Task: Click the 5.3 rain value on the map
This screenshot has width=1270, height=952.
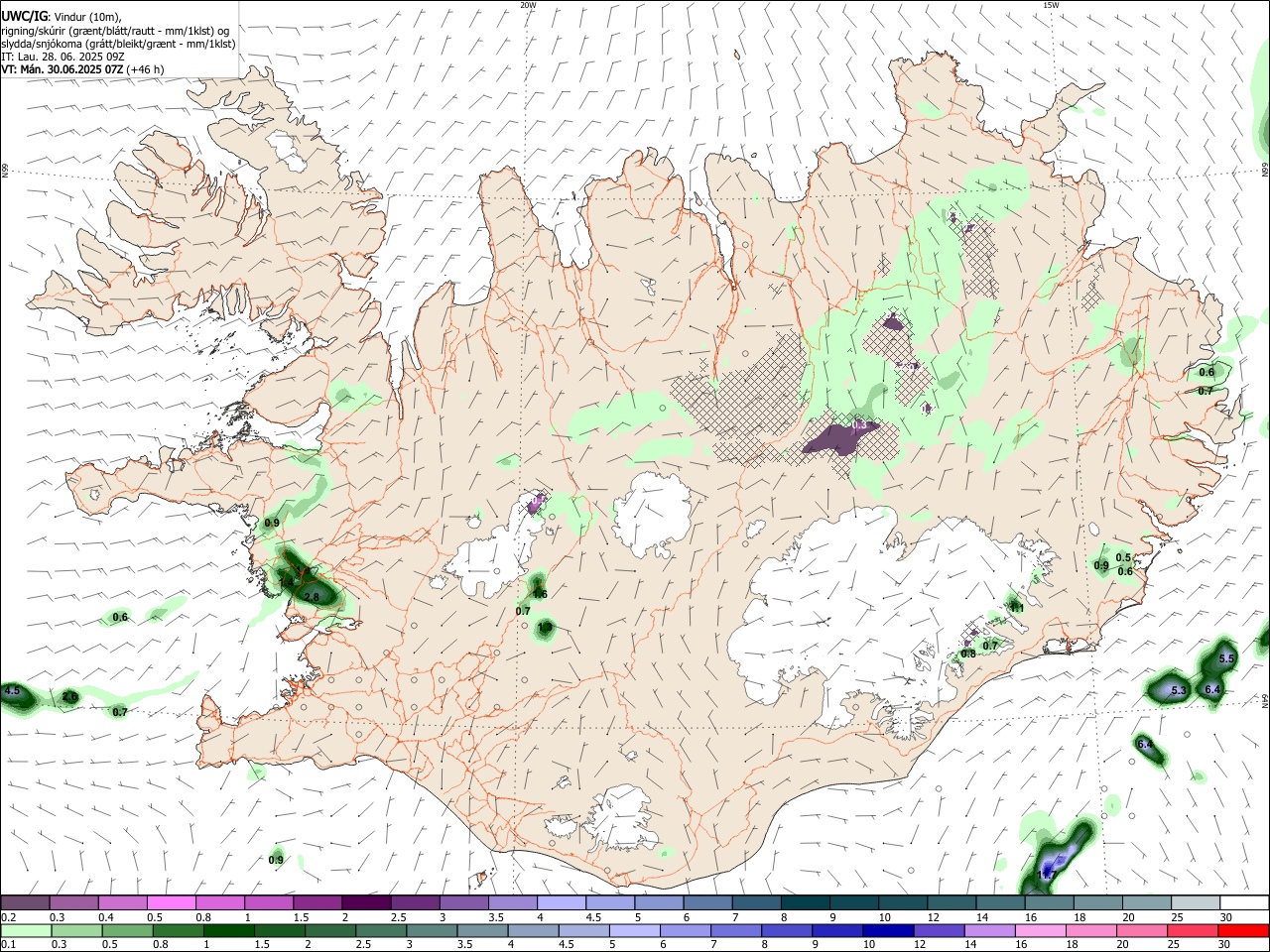Action: [x=1179, y=690]
